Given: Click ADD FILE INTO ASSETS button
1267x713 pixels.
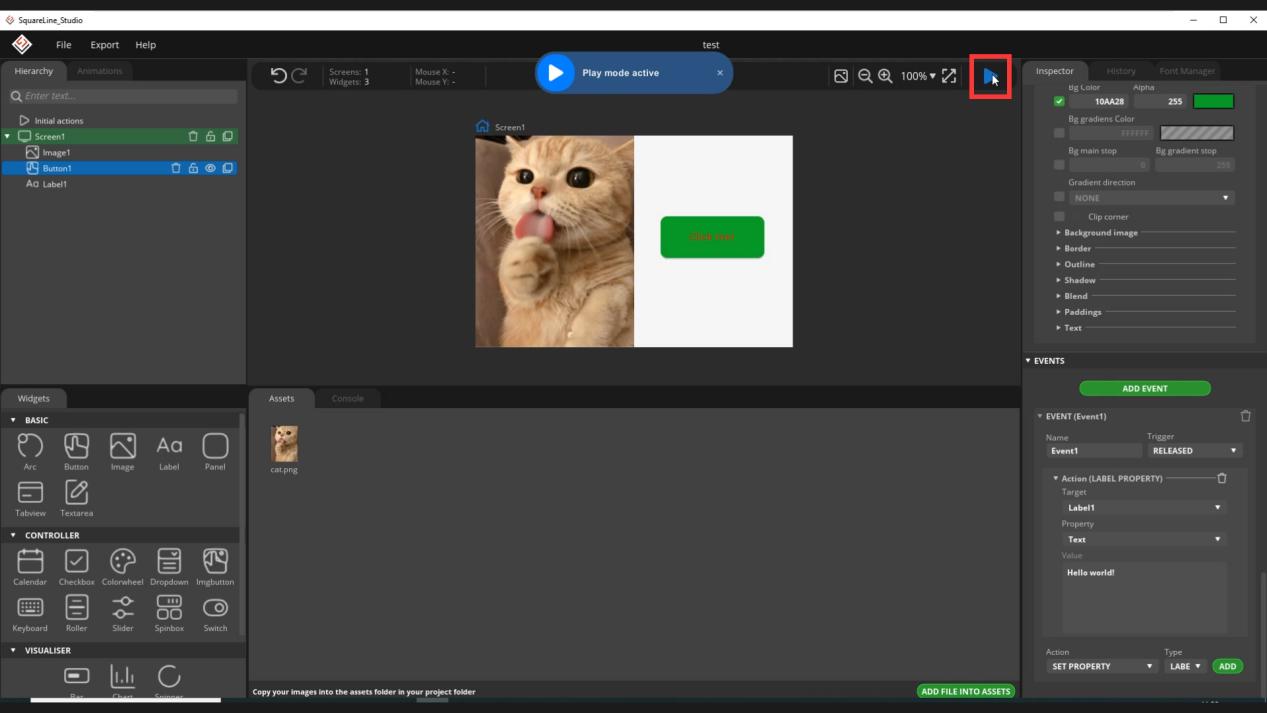Looking at the screenshot, I should (965, 691).
